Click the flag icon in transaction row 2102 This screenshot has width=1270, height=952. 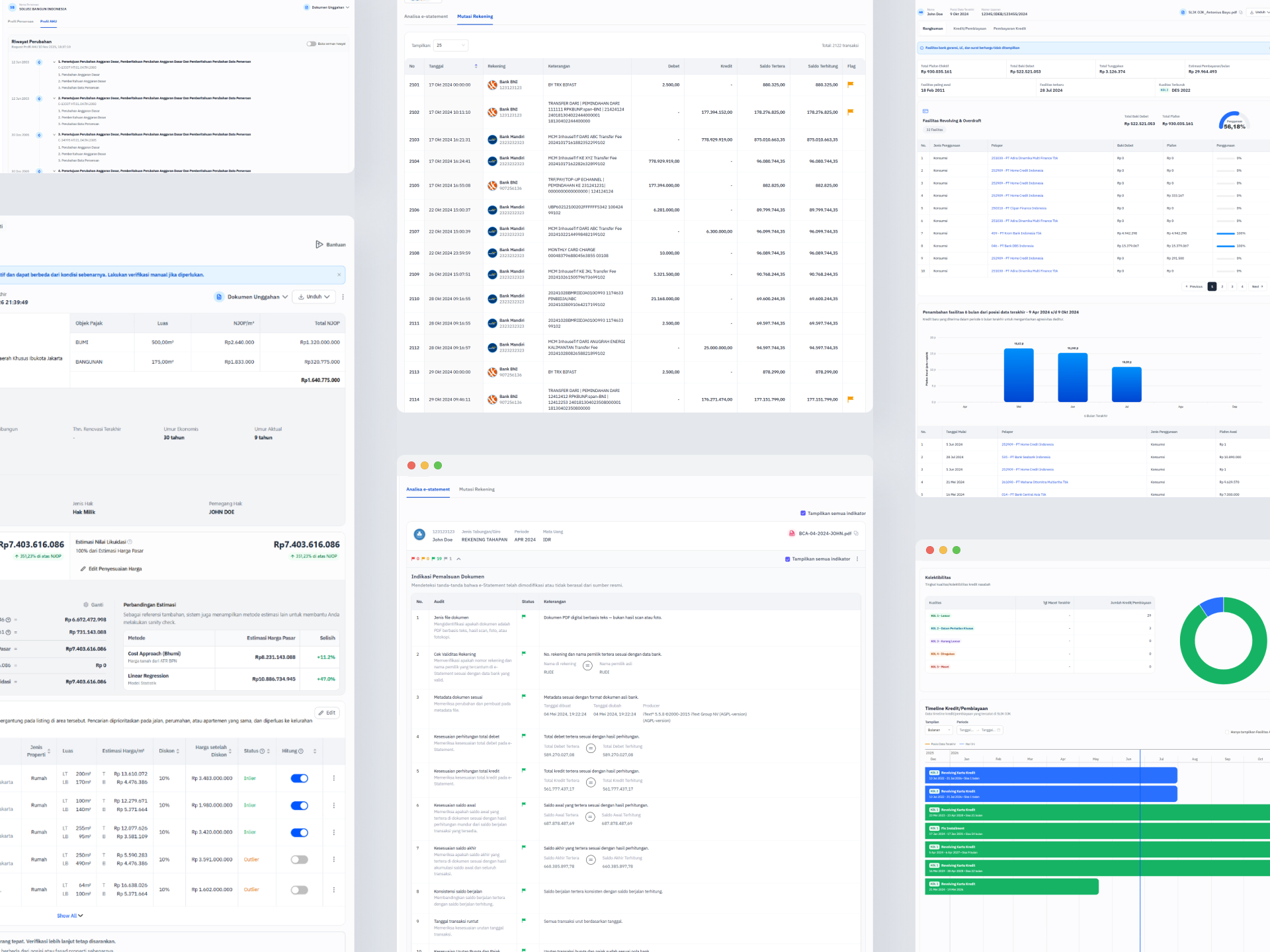point(850,112)
